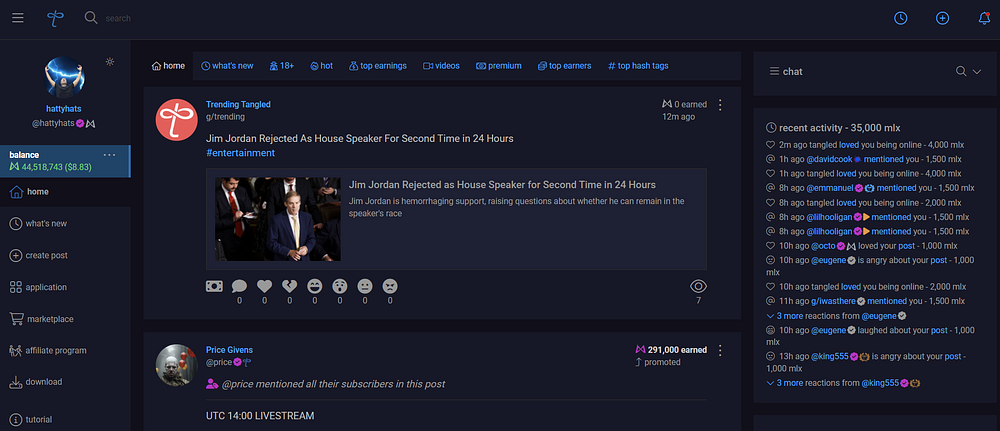Click the neutral face reaction on Jim Jordan post
Screen dimensions: 1000x431
tap(365, 286)
